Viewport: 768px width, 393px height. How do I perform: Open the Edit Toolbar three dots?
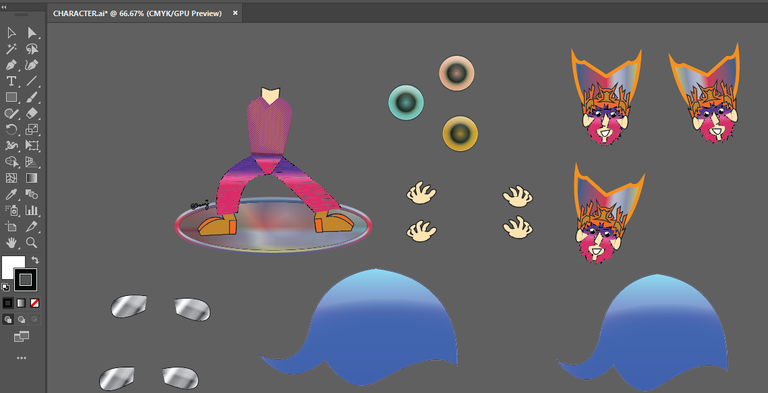[x=21, y=358]
